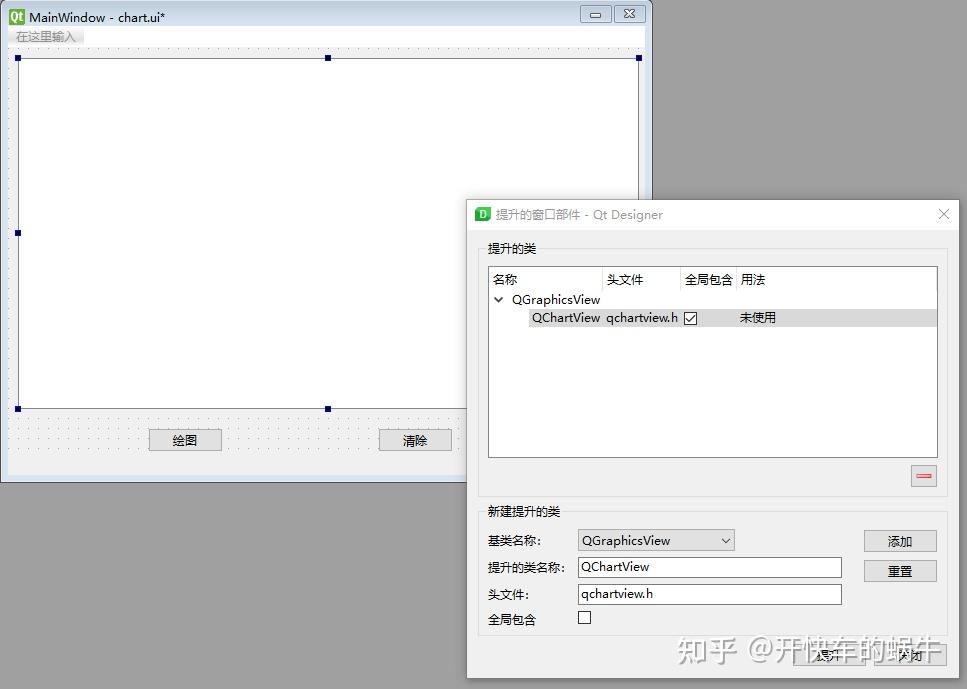Click the green Designer icon on the dialog title bar

[483, 214]
